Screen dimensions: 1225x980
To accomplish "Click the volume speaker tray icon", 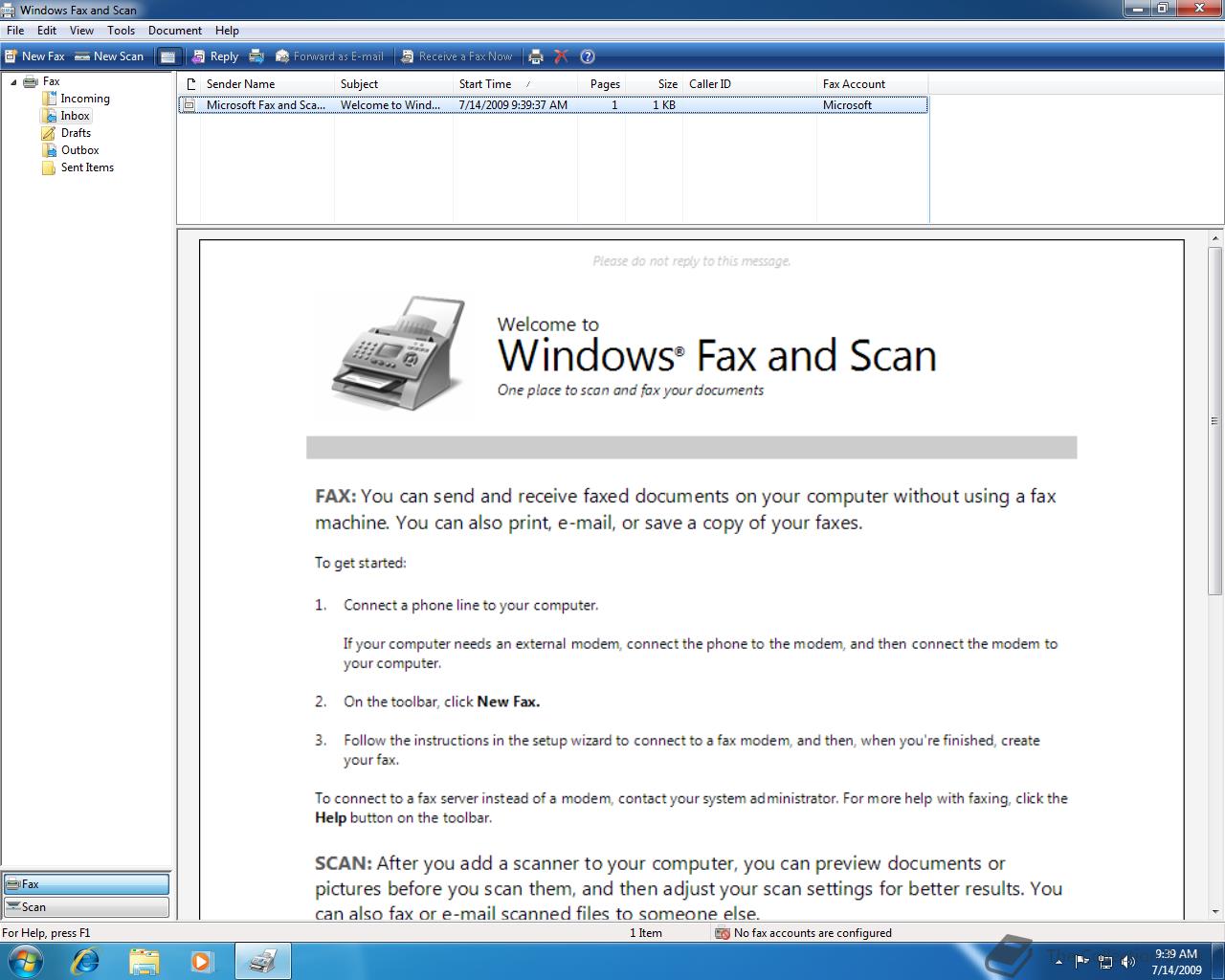I will pos(1128,962).
